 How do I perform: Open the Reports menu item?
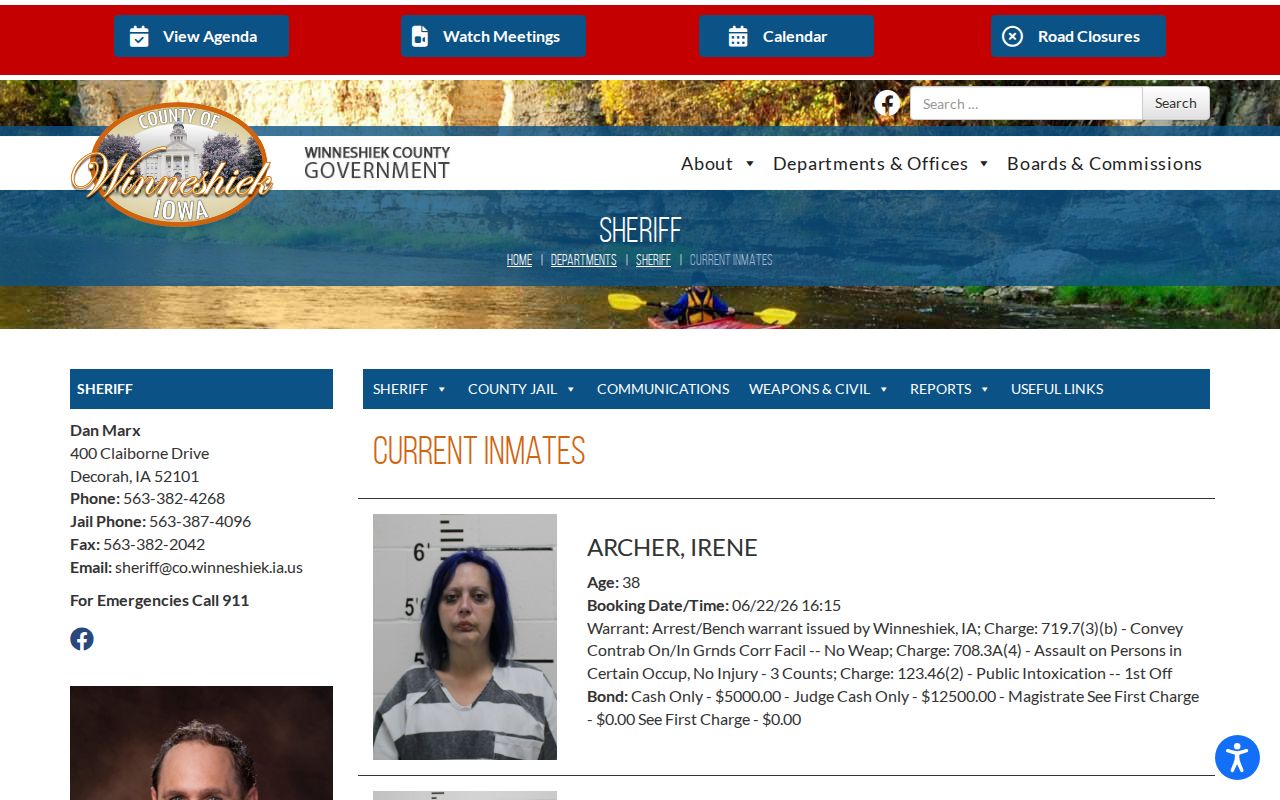(x=940, y=389)
